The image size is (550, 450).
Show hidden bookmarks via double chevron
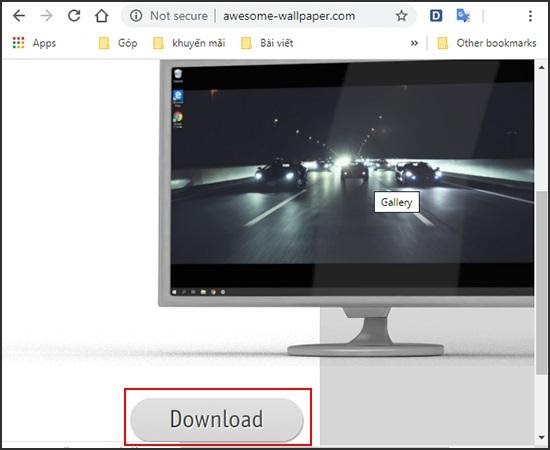pyautogui.click(x=414, y=43)
